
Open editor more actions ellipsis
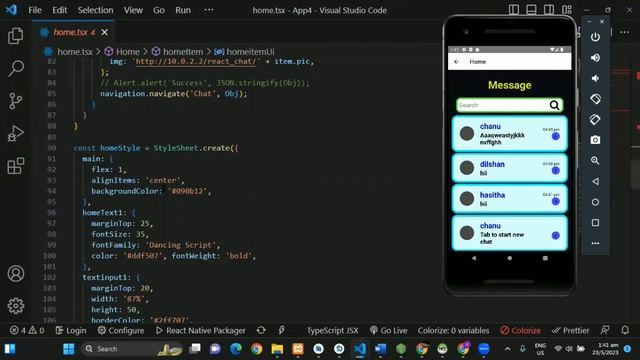[624, 32]
